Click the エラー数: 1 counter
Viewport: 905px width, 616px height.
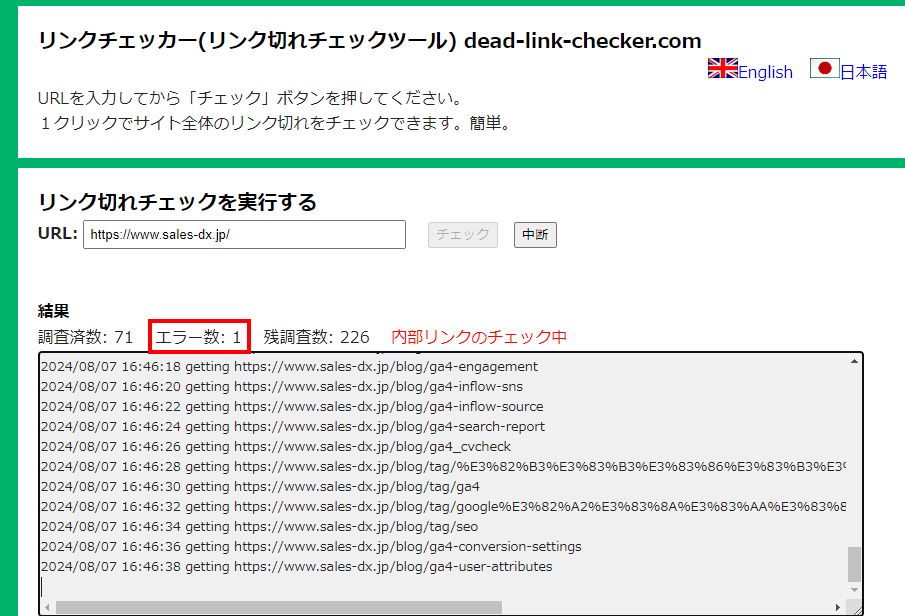point(199,337)
